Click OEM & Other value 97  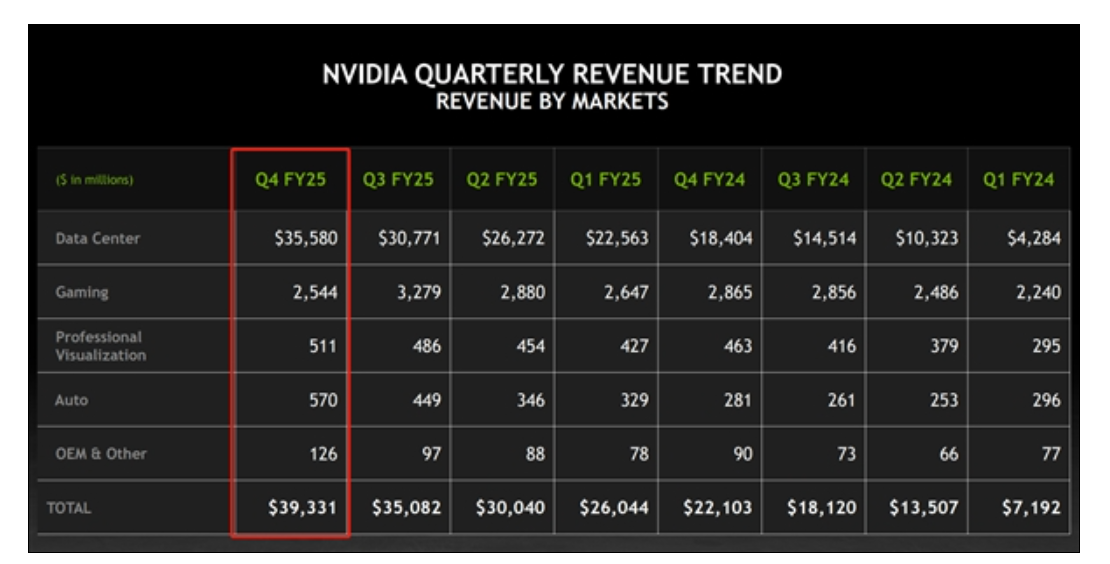point(431,454)
